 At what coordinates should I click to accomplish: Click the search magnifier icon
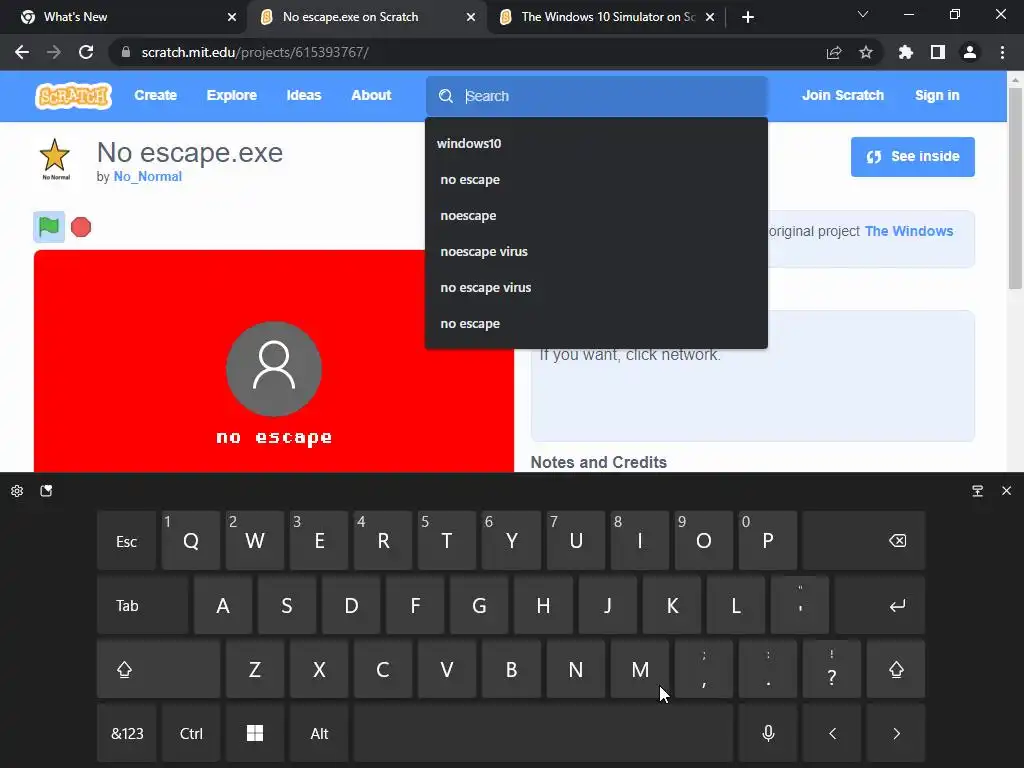[x=446, y=96]
